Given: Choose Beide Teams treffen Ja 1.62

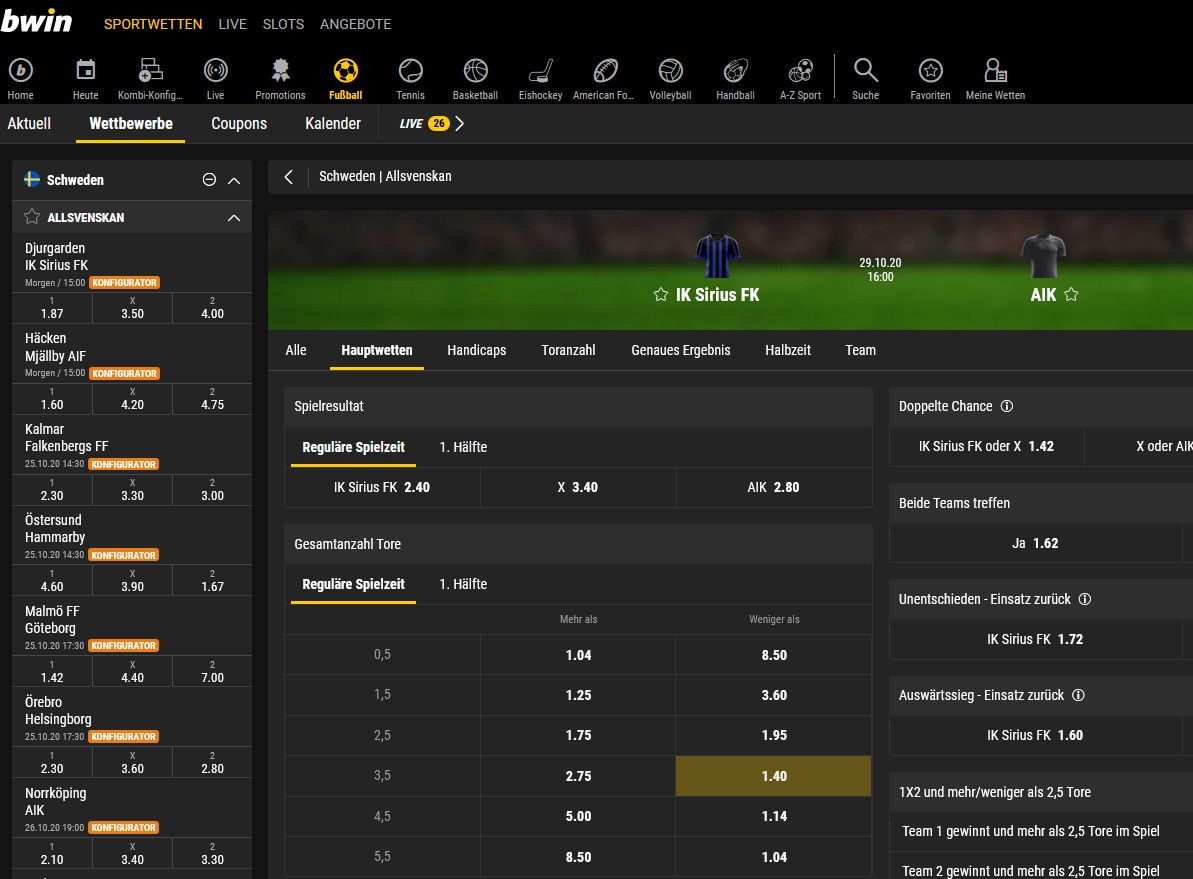Looking at the screenshot, I should coord(1036,543).
